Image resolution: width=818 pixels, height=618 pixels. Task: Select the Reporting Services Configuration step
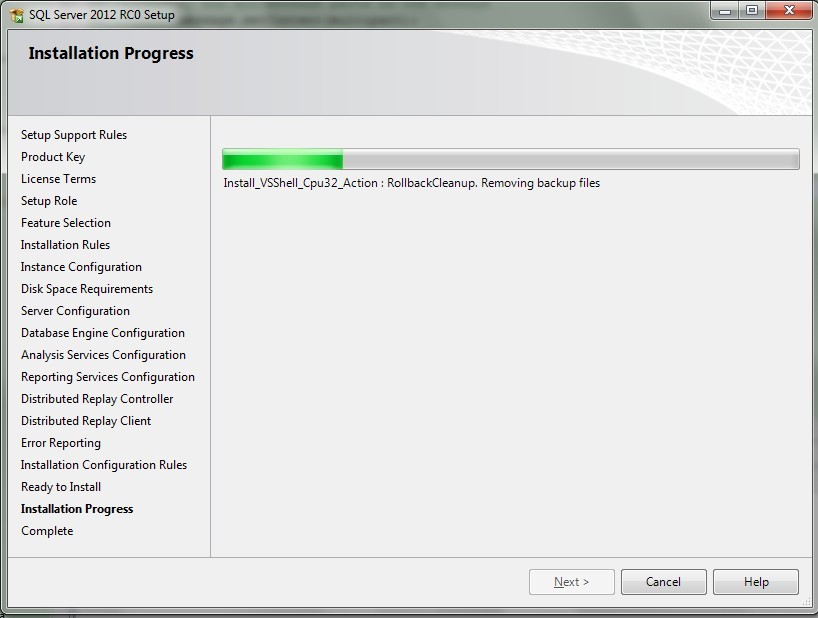[x=107, y=377]
